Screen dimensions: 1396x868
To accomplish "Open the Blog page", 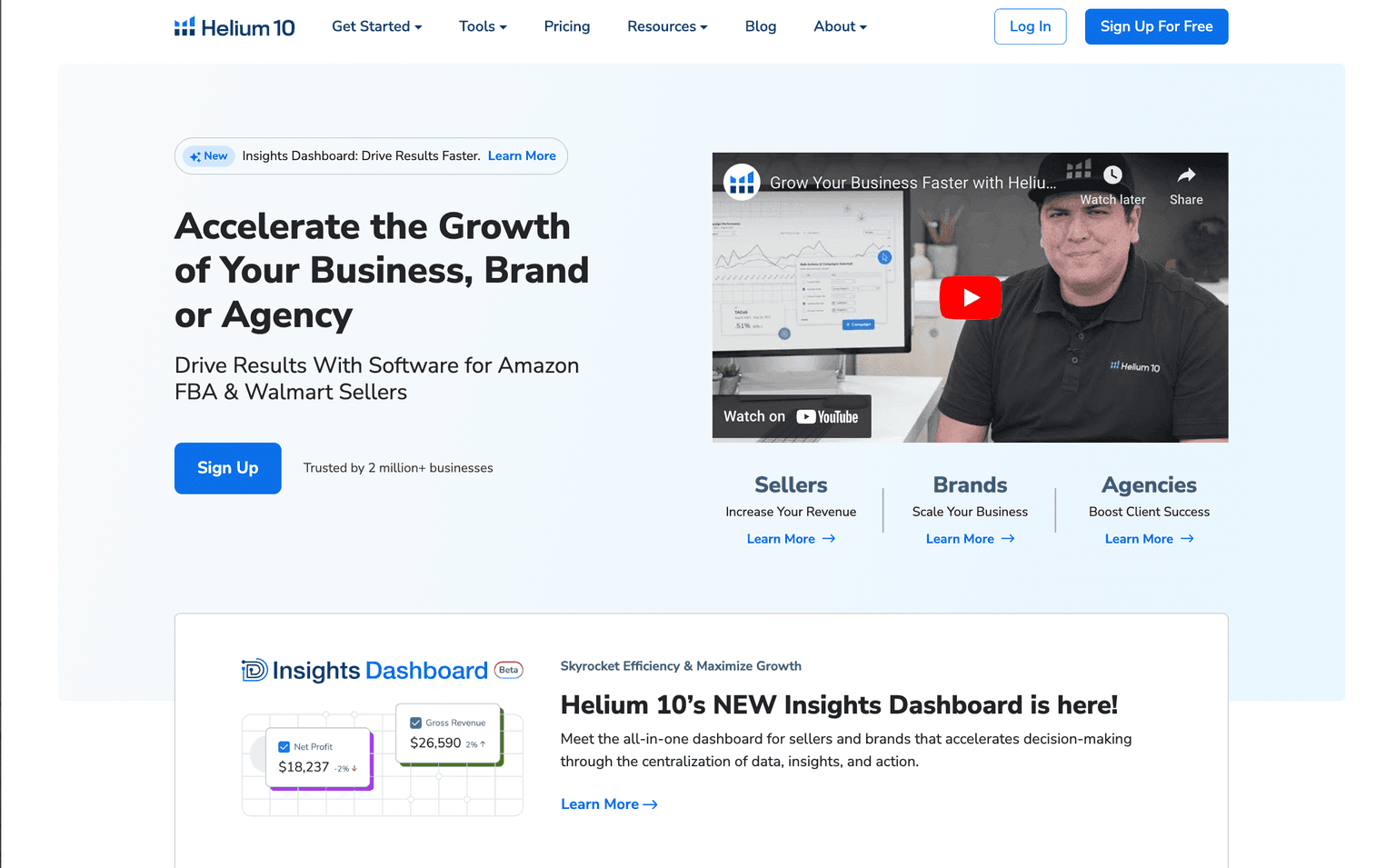I will pyautogui.click(x=761, y=26).
